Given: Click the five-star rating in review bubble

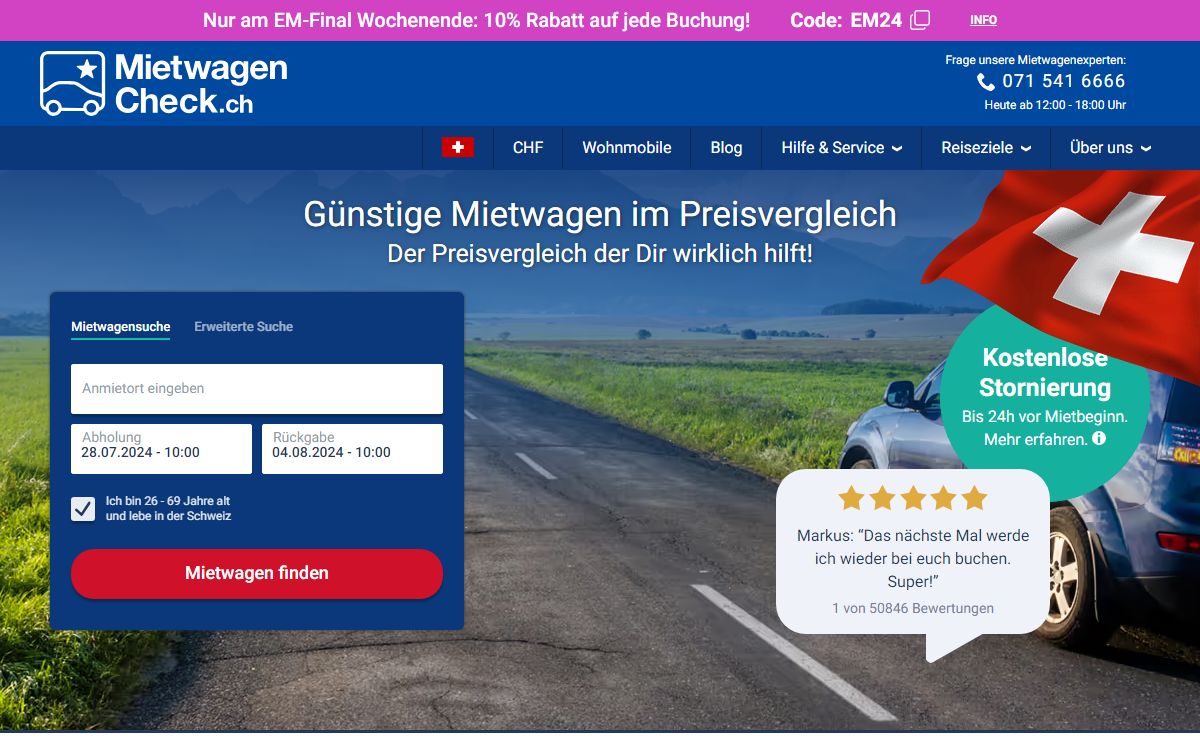Looking at the screenshot, I should [913, 498].
